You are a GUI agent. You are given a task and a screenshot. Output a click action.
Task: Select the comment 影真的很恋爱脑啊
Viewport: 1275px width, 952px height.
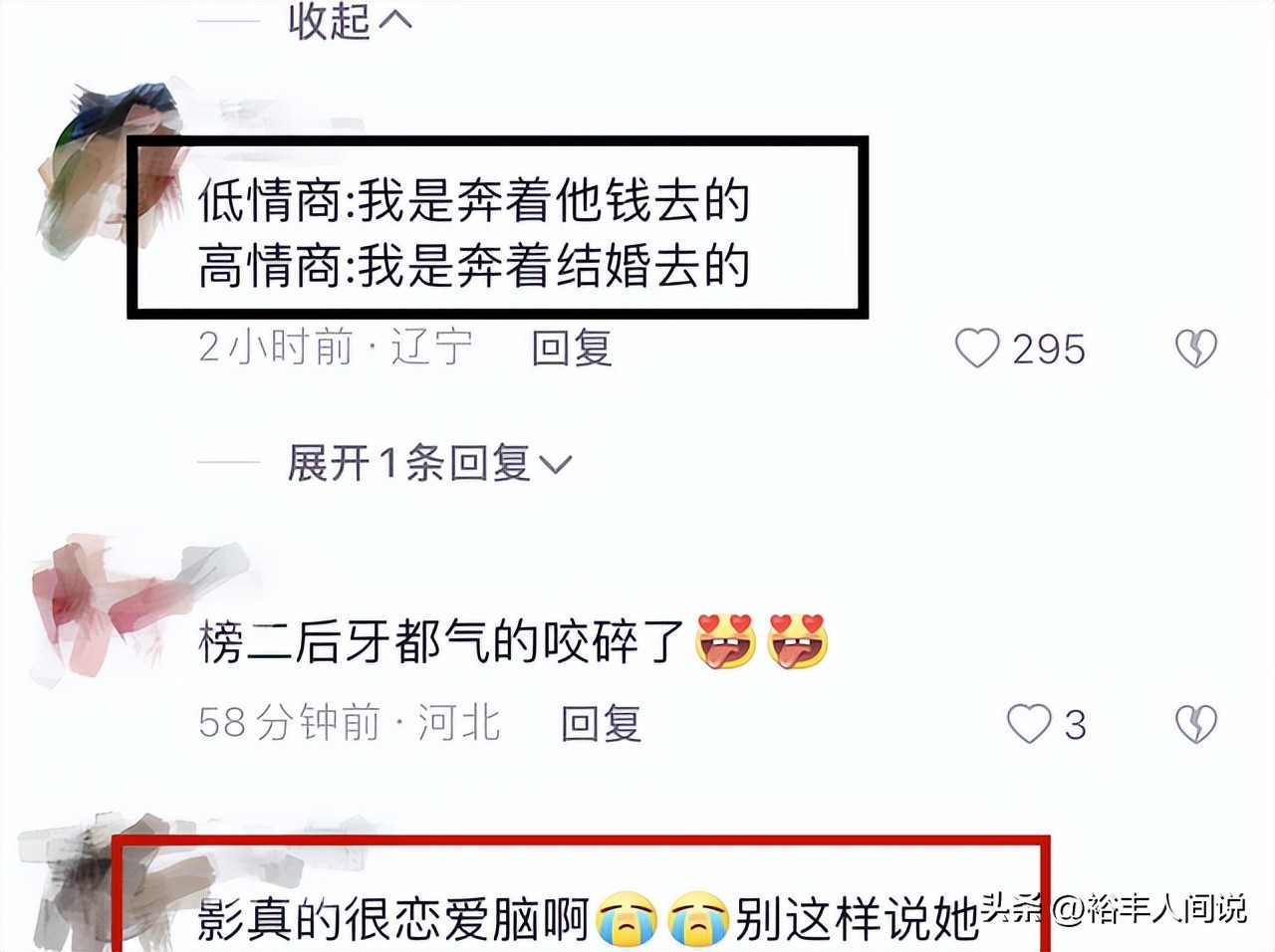[x=393, y=918]
